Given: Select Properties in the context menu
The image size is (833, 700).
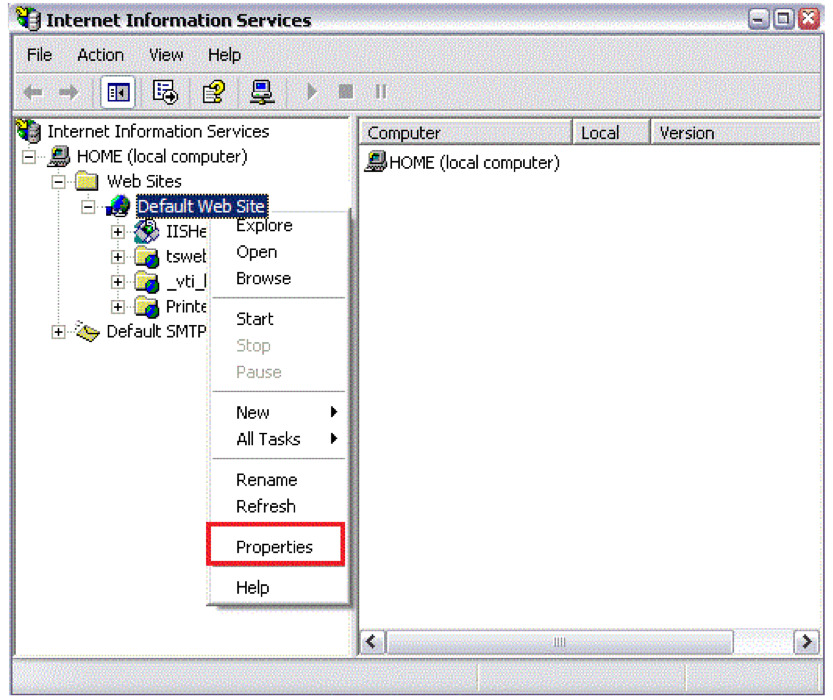Looking at the screenshot, I should point(274,547).
